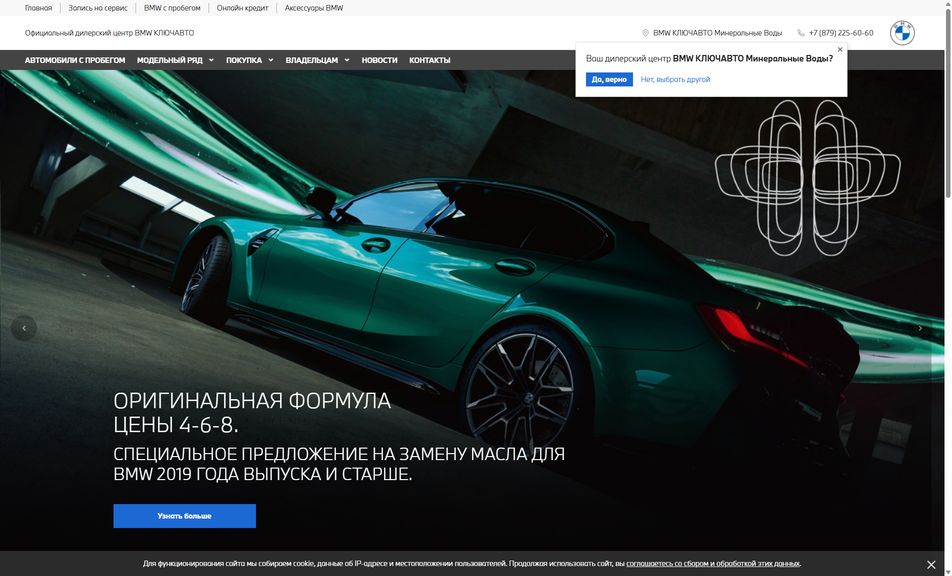Click the Узнать больше button
Screen dimensions: 952x576
coord(185,516)
